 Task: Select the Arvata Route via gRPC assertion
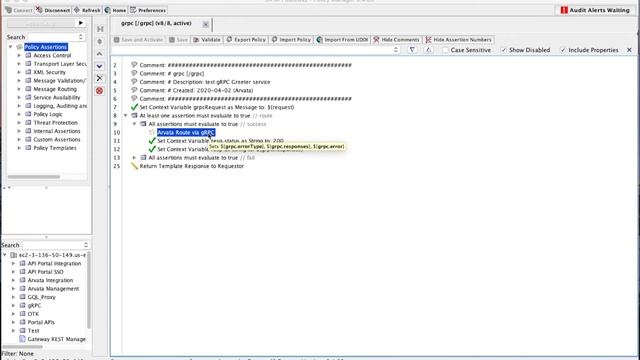click(186, 132)
